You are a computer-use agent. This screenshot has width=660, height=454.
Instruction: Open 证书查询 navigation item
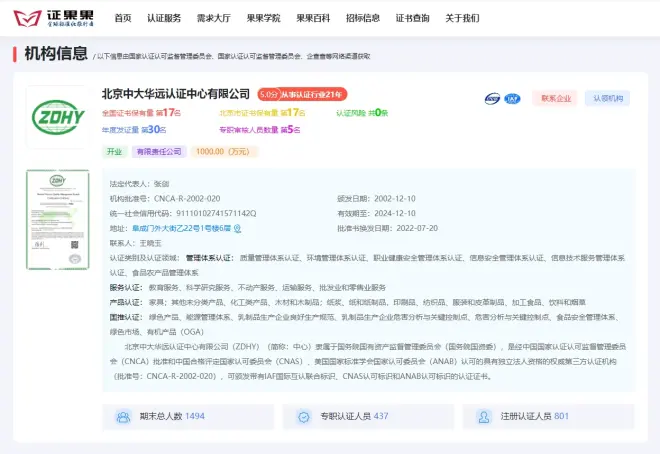(412, 18)
